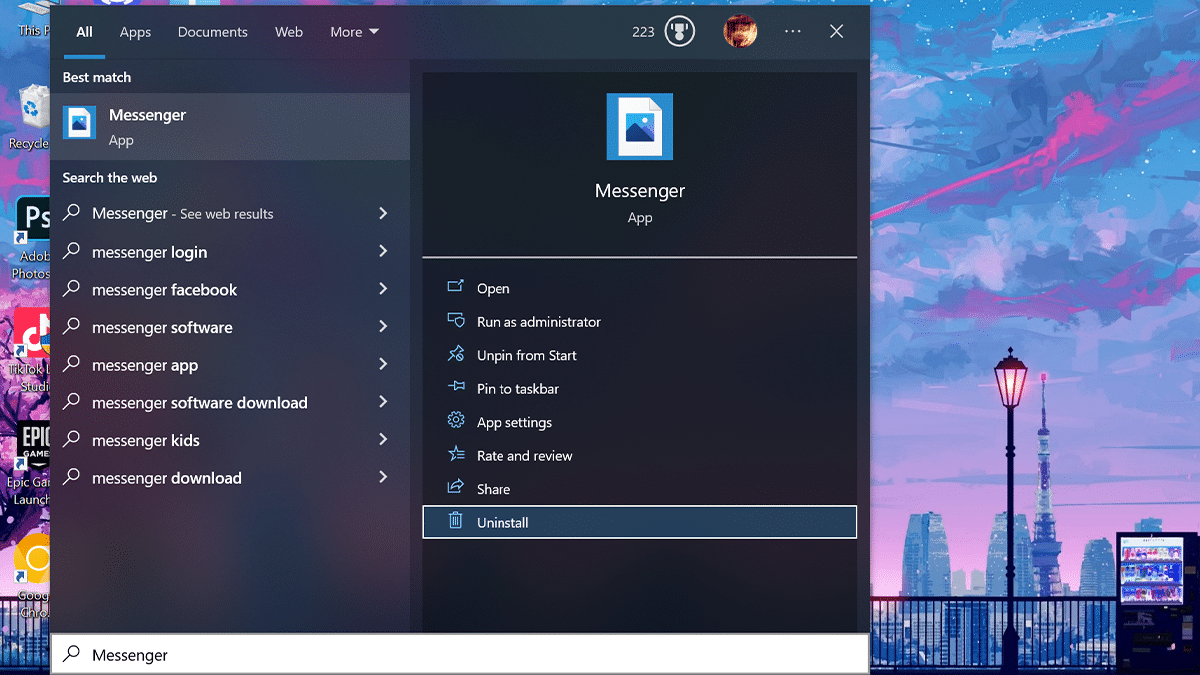1200x675 pixels.
Task: Click the user profile avatar picture
Action: [740, 32]
